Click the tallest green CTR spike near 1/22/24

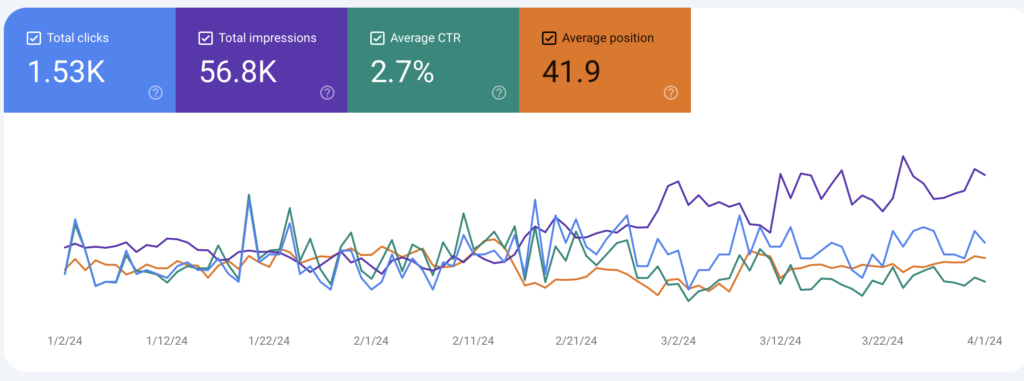[249, 195]
